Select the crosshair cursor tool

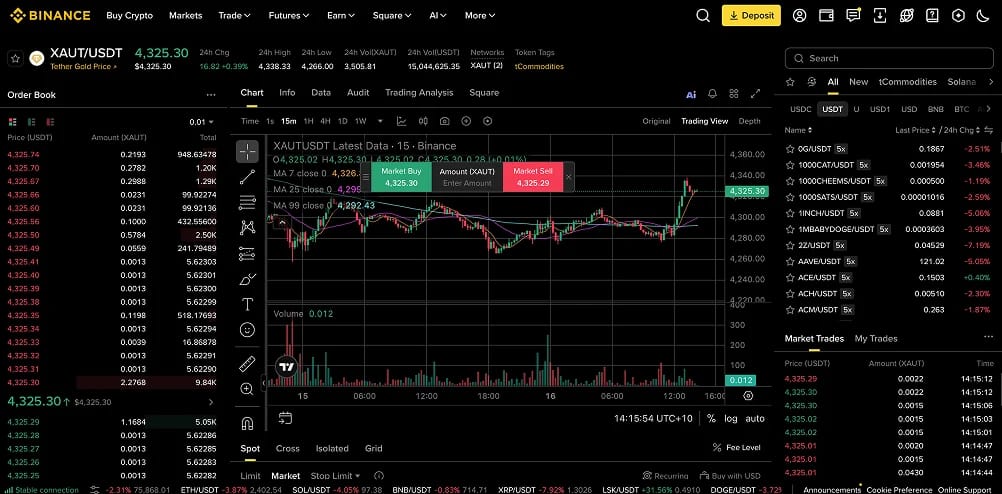(247, 151)
